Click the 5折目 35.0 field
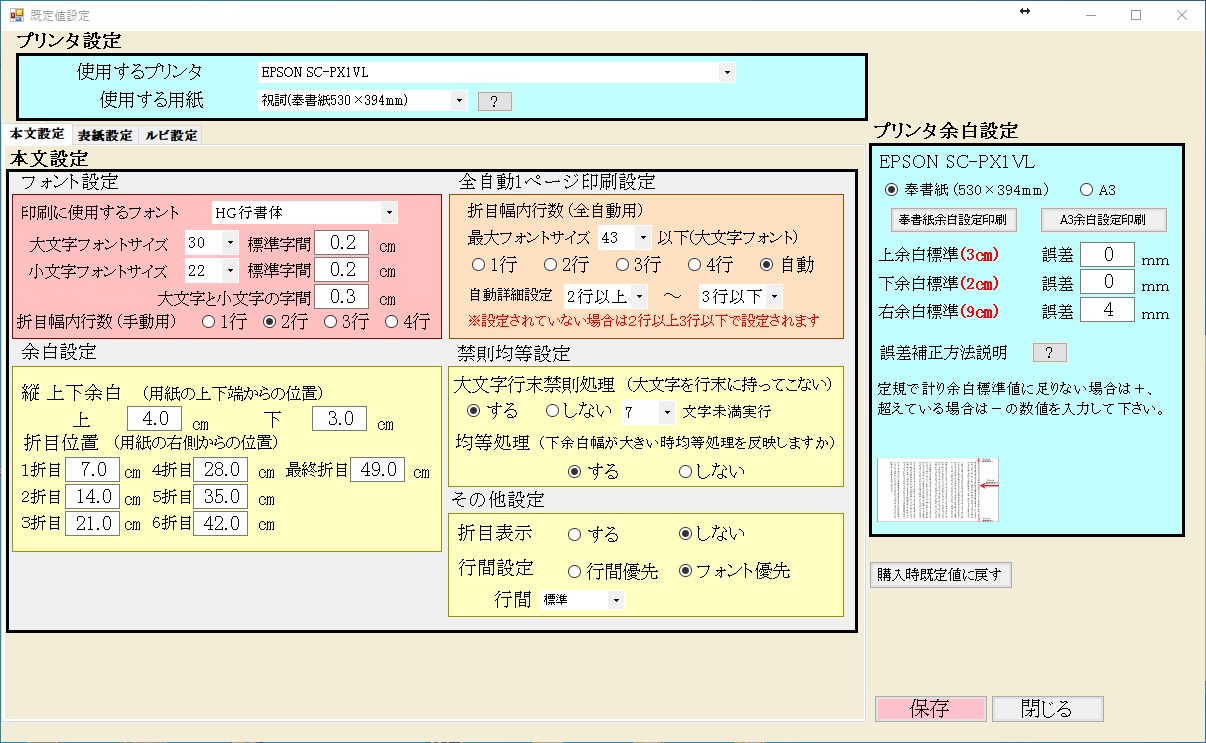Image resolution: width=1206 pixels, height=743 pixels. click(220, 496)
